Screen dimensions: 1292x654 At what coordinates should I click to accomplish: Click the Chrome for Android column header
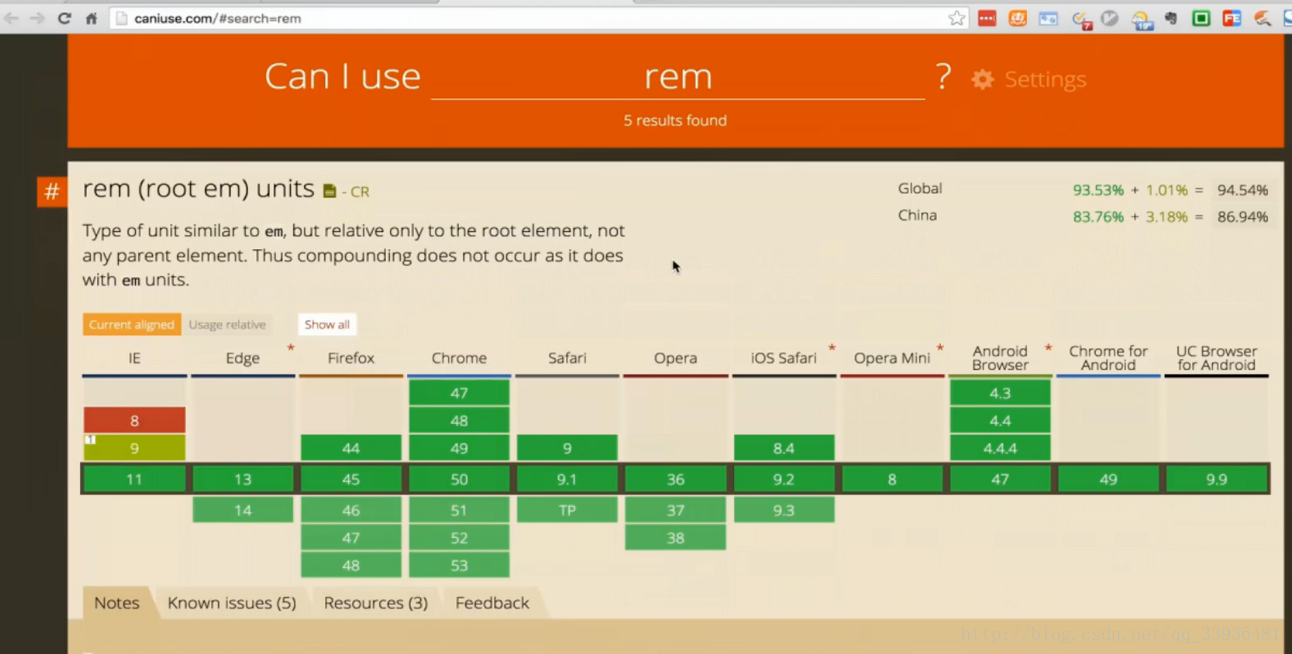click(x=1108, y=358)
